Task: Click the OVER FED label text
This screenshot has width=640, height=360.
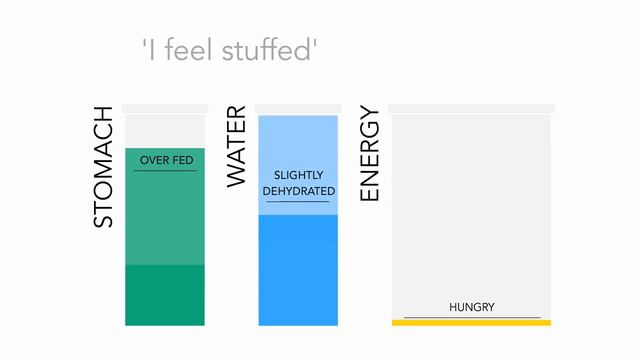Action: [x=167, y=160]
